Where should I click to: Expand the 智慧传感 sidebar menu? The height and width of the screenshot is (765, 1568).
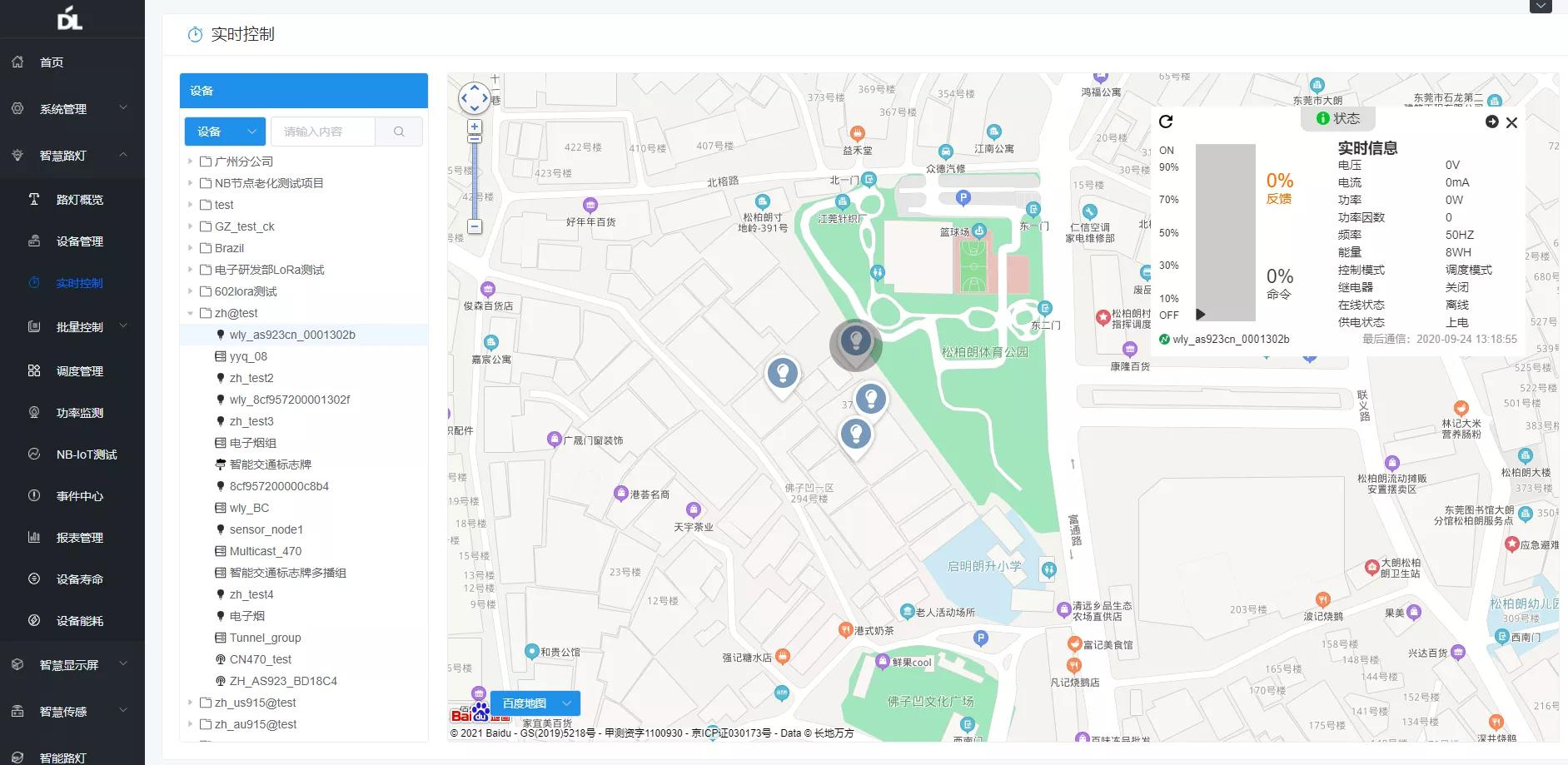click(72, 712)
